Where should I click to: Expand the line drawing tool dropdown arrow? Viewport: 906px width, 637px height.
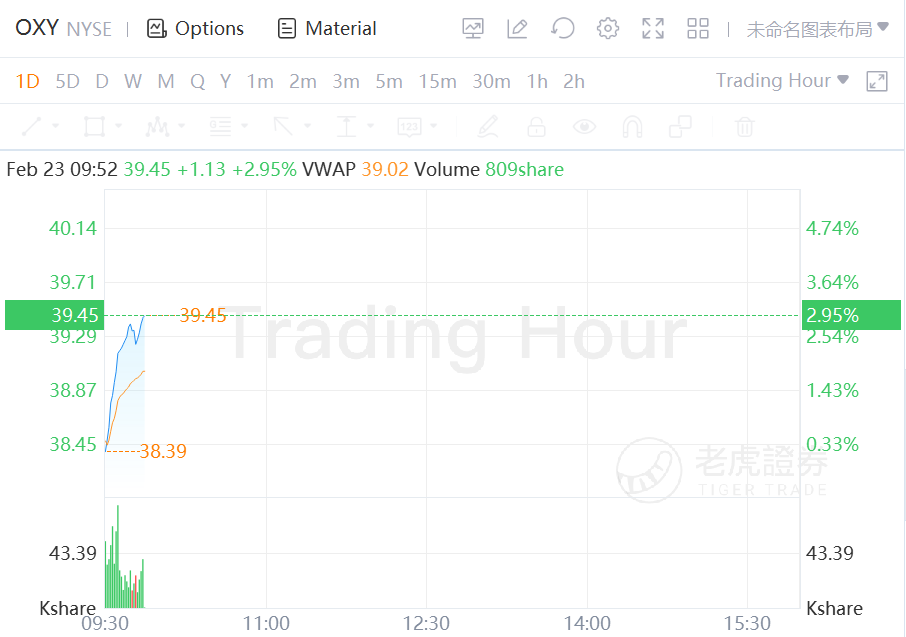[55, 127]
